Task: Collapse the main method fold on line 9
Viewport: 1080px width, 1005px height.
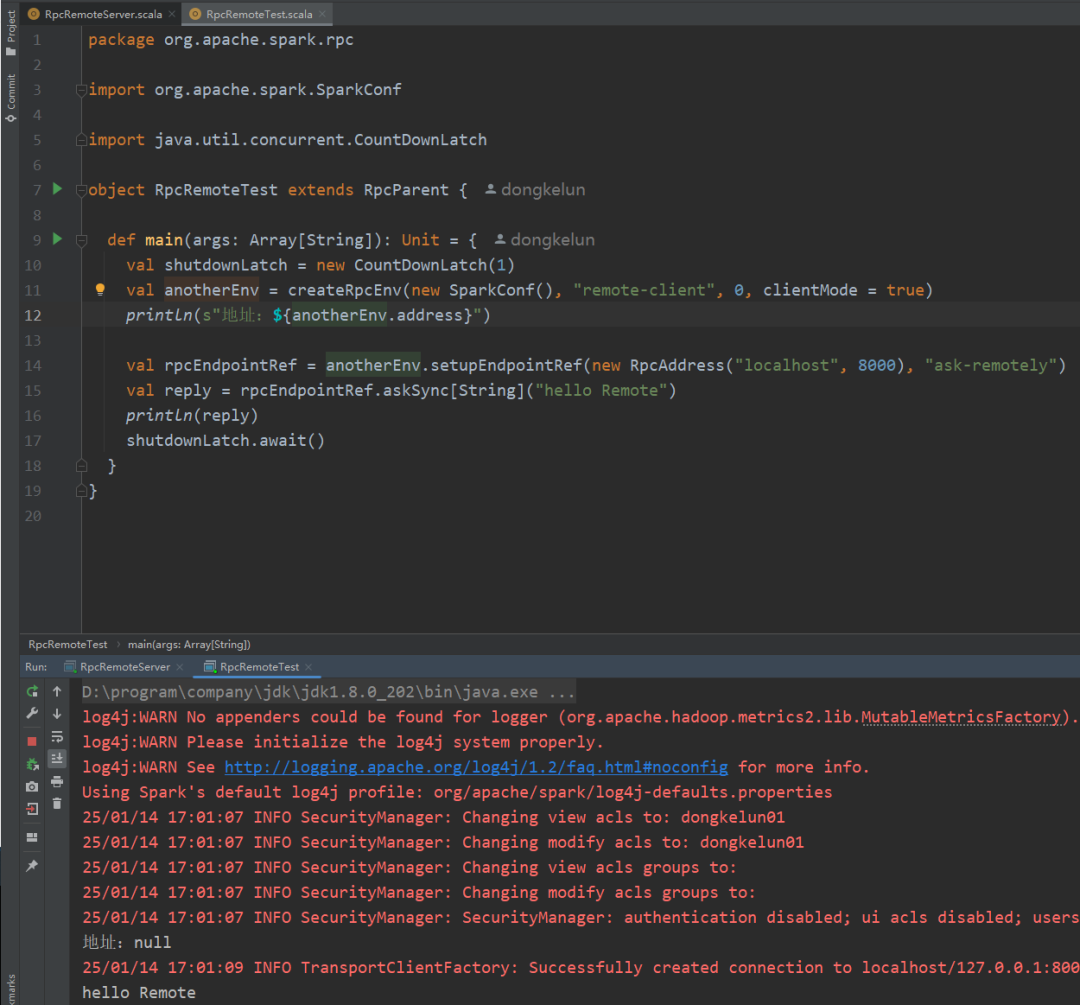Action: click(x=82, y=240)
